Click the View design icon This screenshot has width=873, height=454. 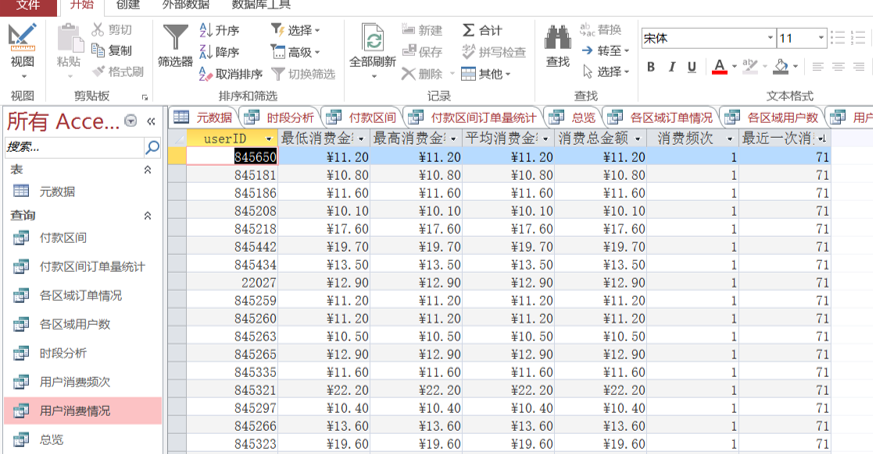(22, 40)
